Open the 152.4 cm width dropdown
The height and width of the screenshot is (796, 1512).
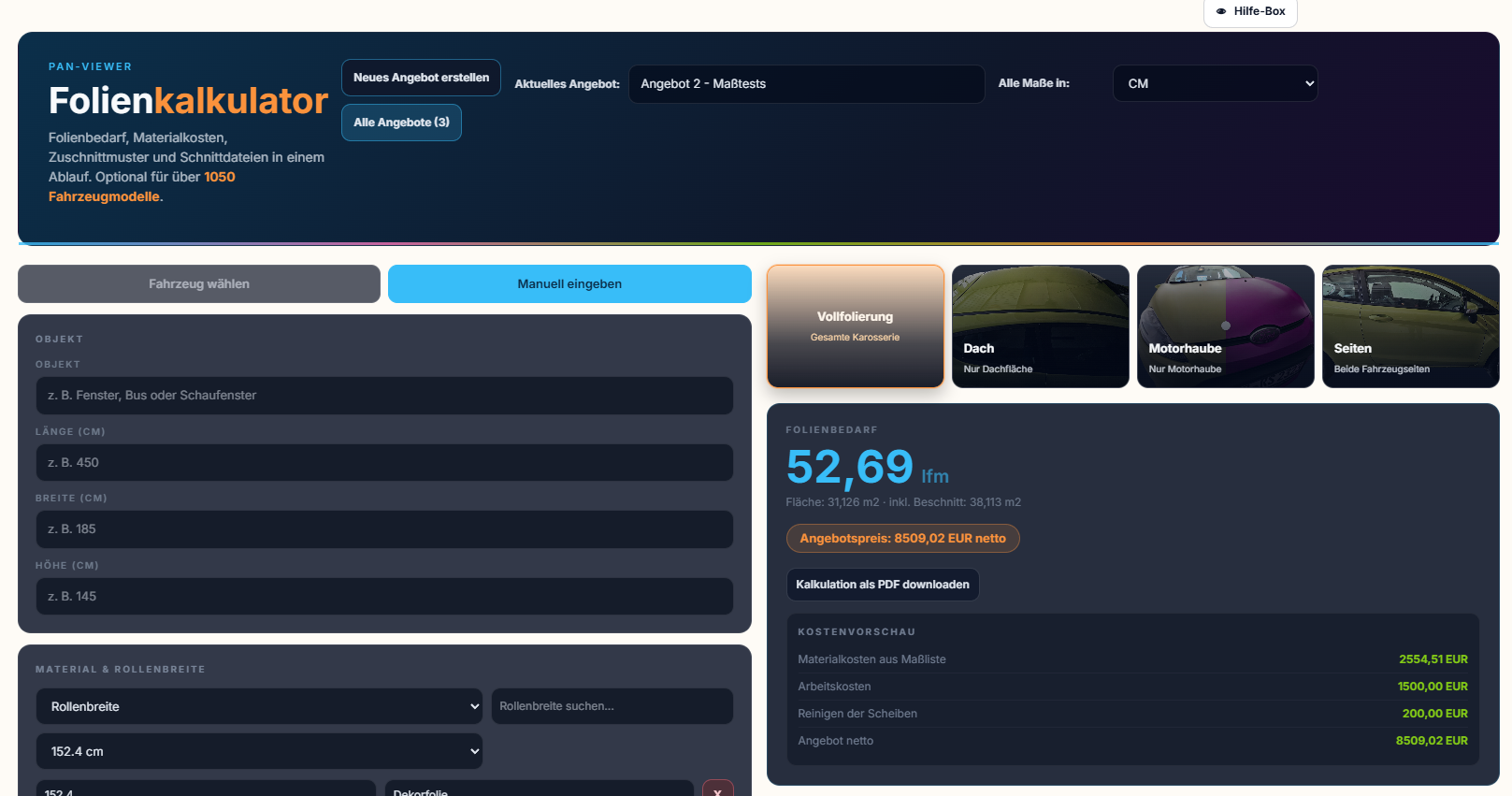[259, 751]
